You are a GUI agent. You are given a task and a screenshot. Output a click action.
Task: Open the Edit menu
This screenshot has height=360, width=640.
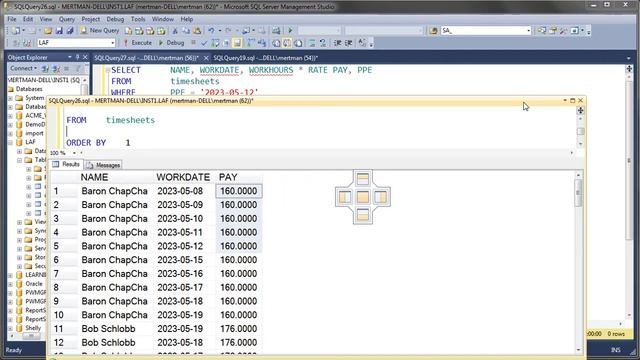pyautogui.click(x=28, y=19)
